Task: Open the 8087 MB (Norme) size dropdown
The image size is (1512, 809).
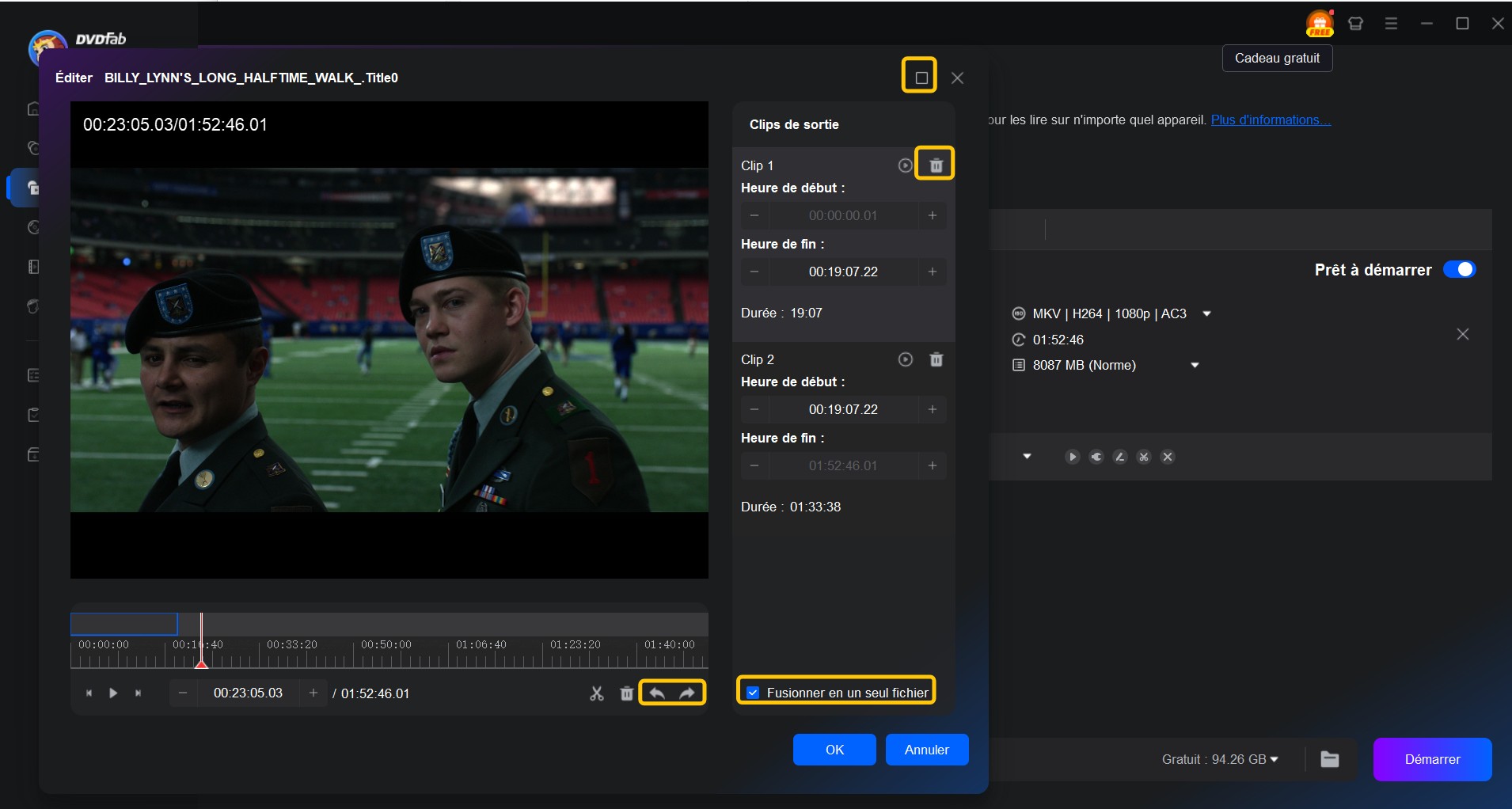Action: pyautogui.click(x=1195, y=366)
